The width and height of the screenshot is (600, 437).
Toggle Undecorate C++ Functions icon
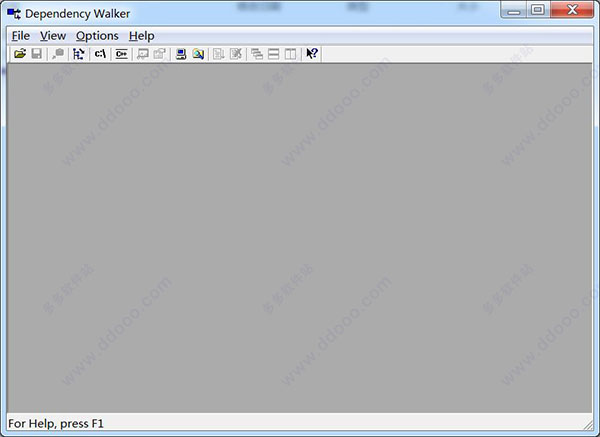coord(122,54)
